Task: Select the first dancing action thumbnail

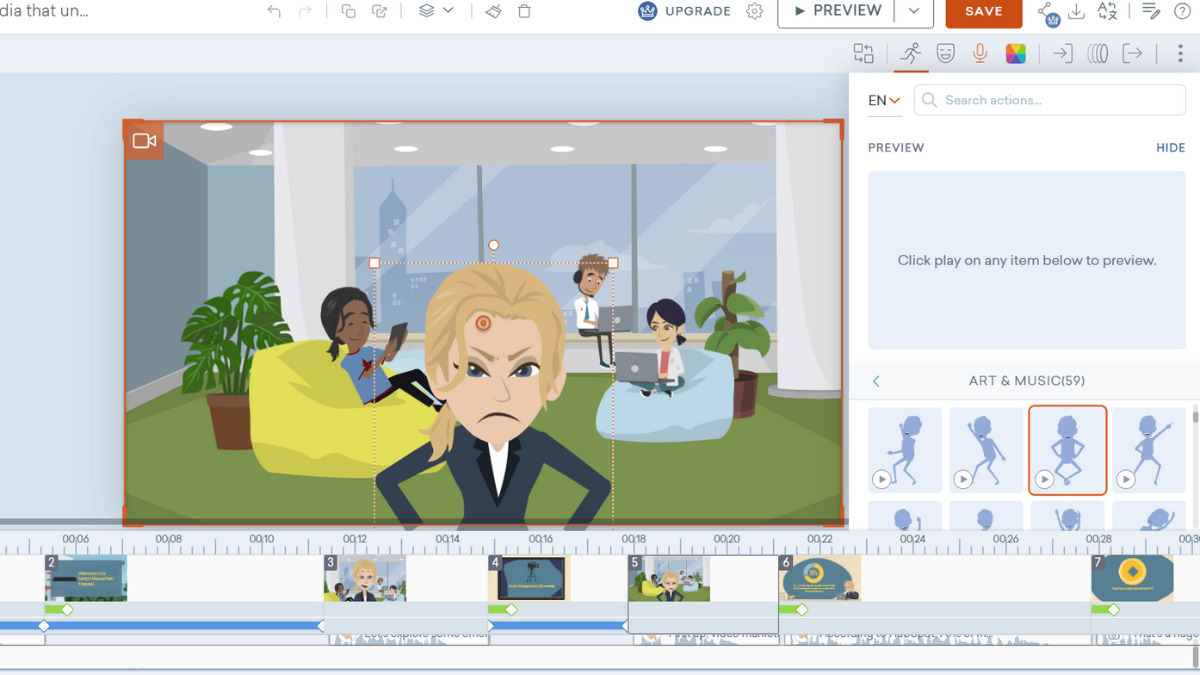Action: pos(905,450)
